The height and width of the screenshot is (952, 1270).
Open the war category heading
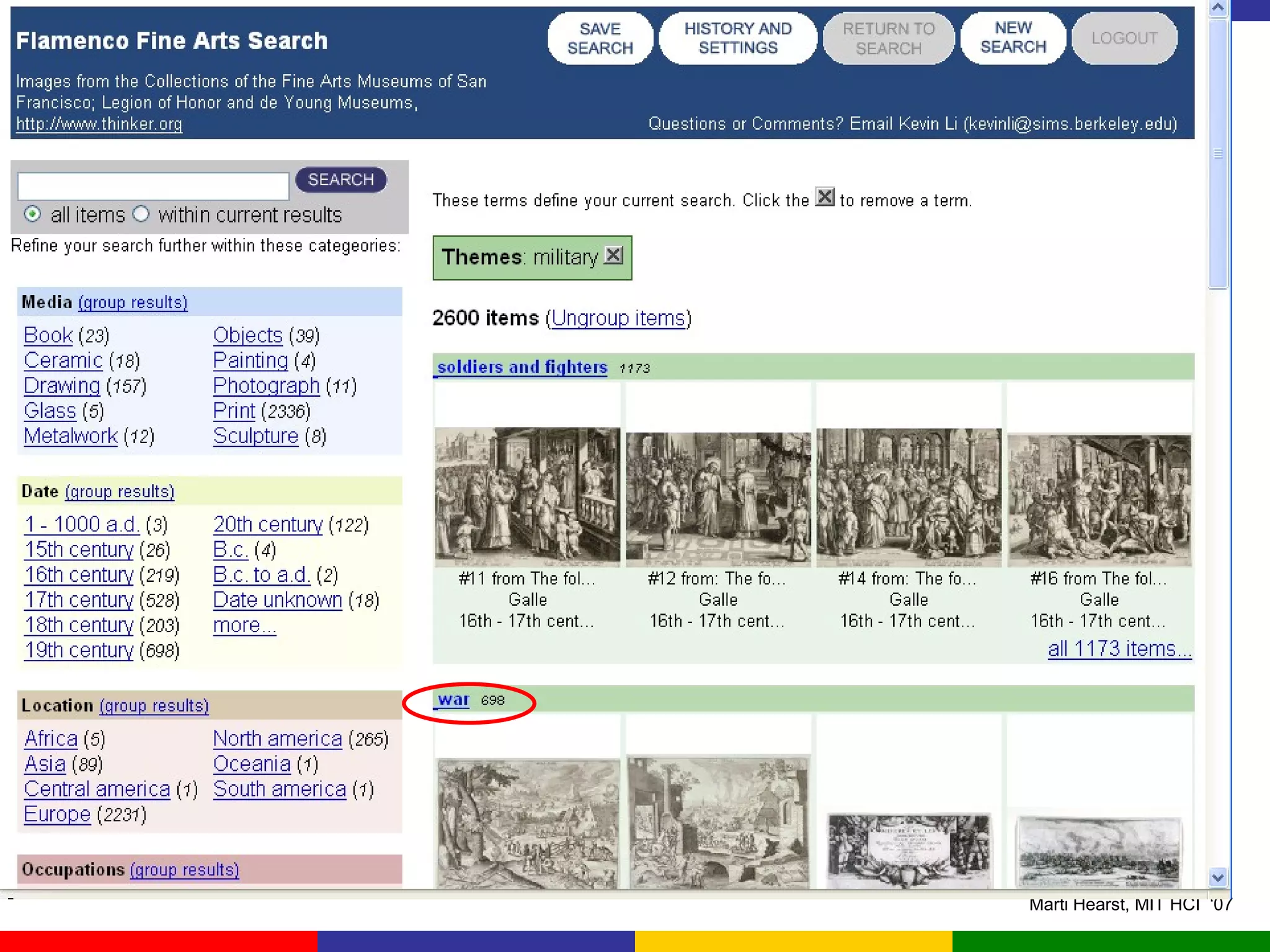pyautogui.click(x=453, y=700)
